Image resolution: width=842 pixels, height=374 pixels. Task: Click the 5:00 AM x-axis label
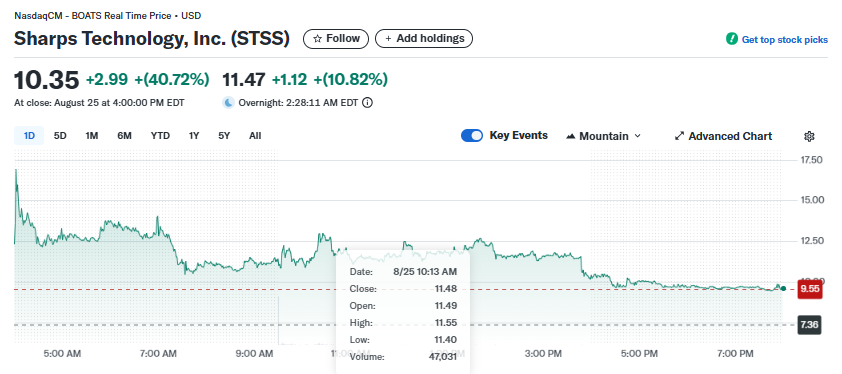pos(63,354)
